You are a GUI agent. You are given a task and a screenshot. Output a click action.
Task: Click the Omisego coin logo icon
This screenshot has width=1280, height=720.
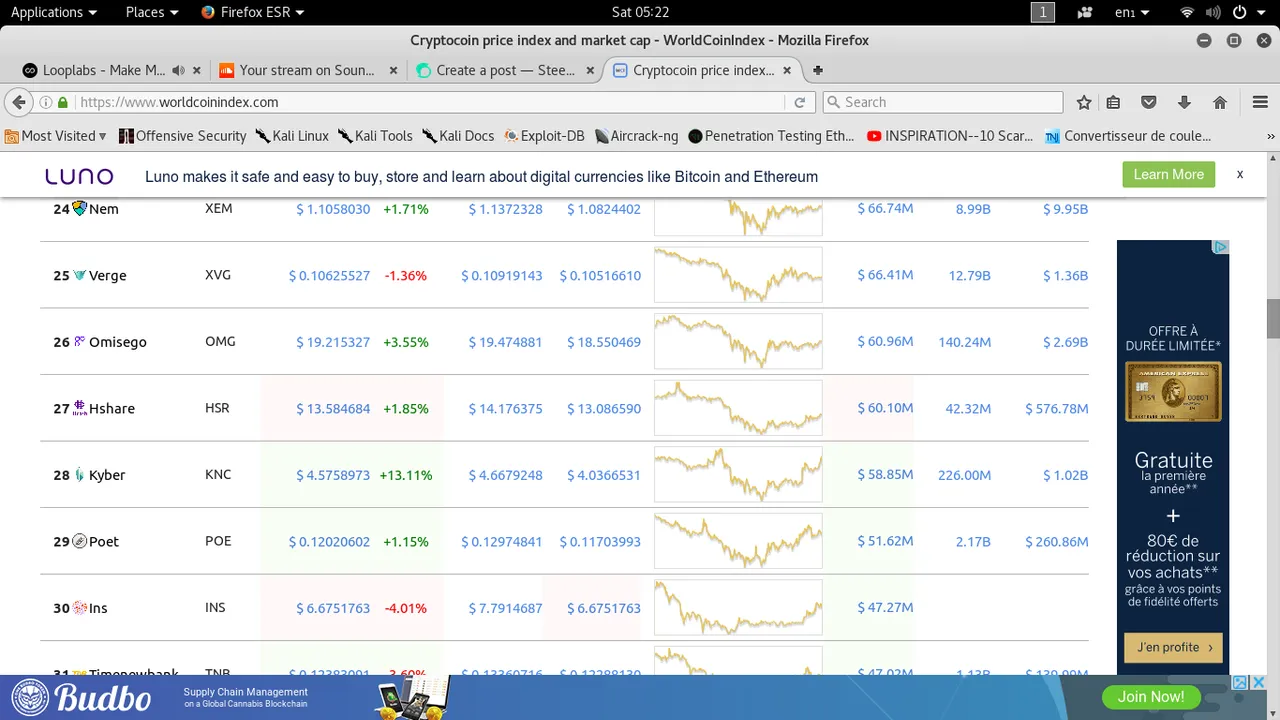[x=80, y=341]
